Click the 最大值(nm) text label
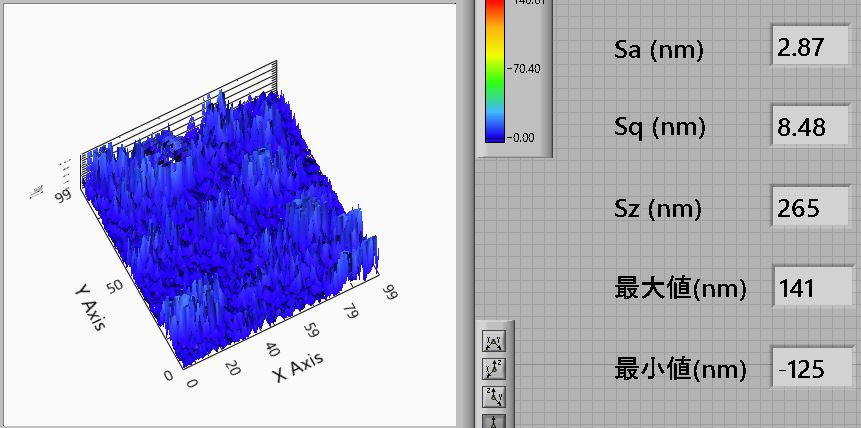The height and width of the screenshot is (428, 861). (x=680, y=290)
